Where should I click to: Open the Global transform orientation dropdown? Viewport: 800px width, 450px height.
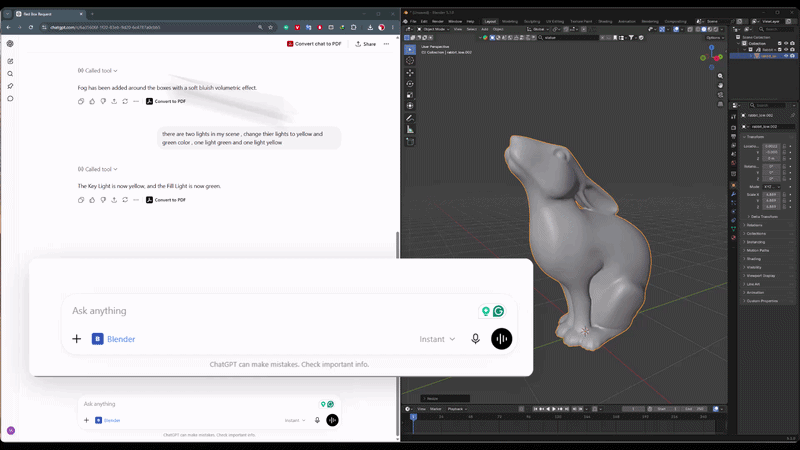point(537,29)
